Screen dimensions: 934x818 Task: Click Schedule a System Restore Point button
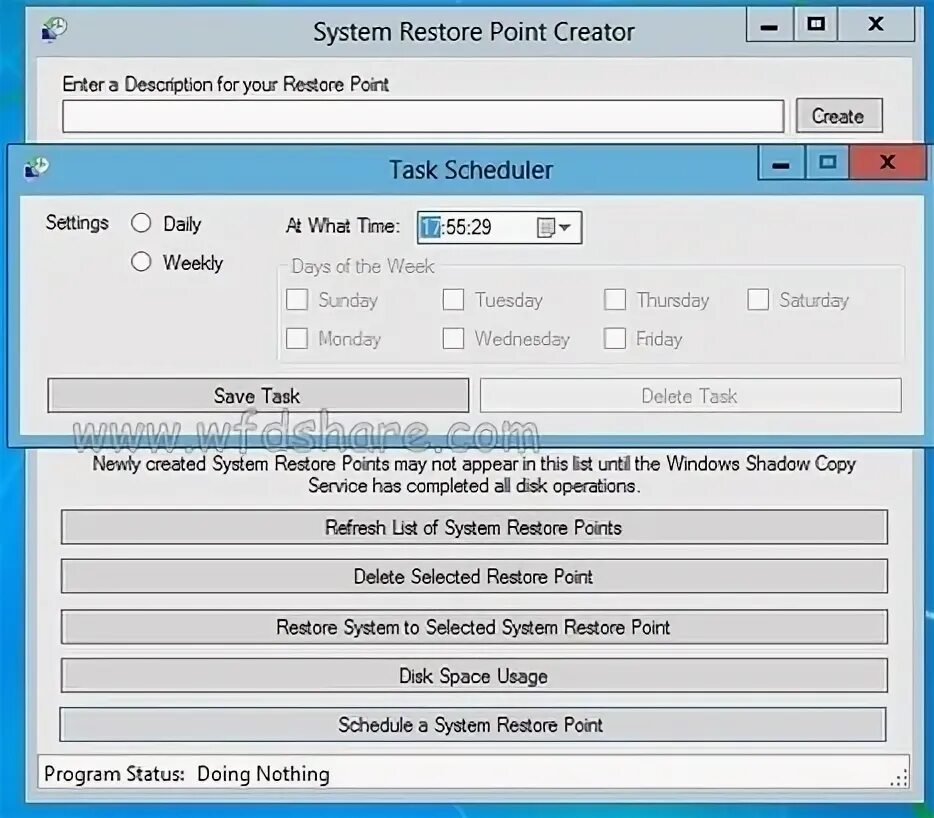click(x=473, y=724)
